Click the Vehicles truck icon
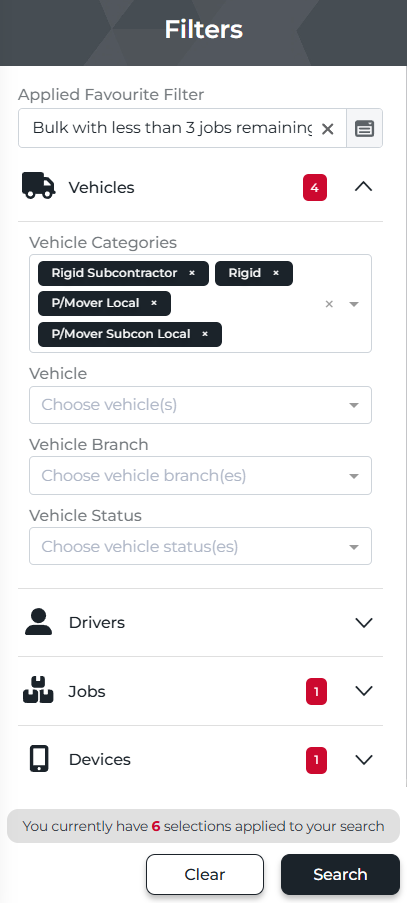This screenshot has width=407, height=903. click(39, 186)
